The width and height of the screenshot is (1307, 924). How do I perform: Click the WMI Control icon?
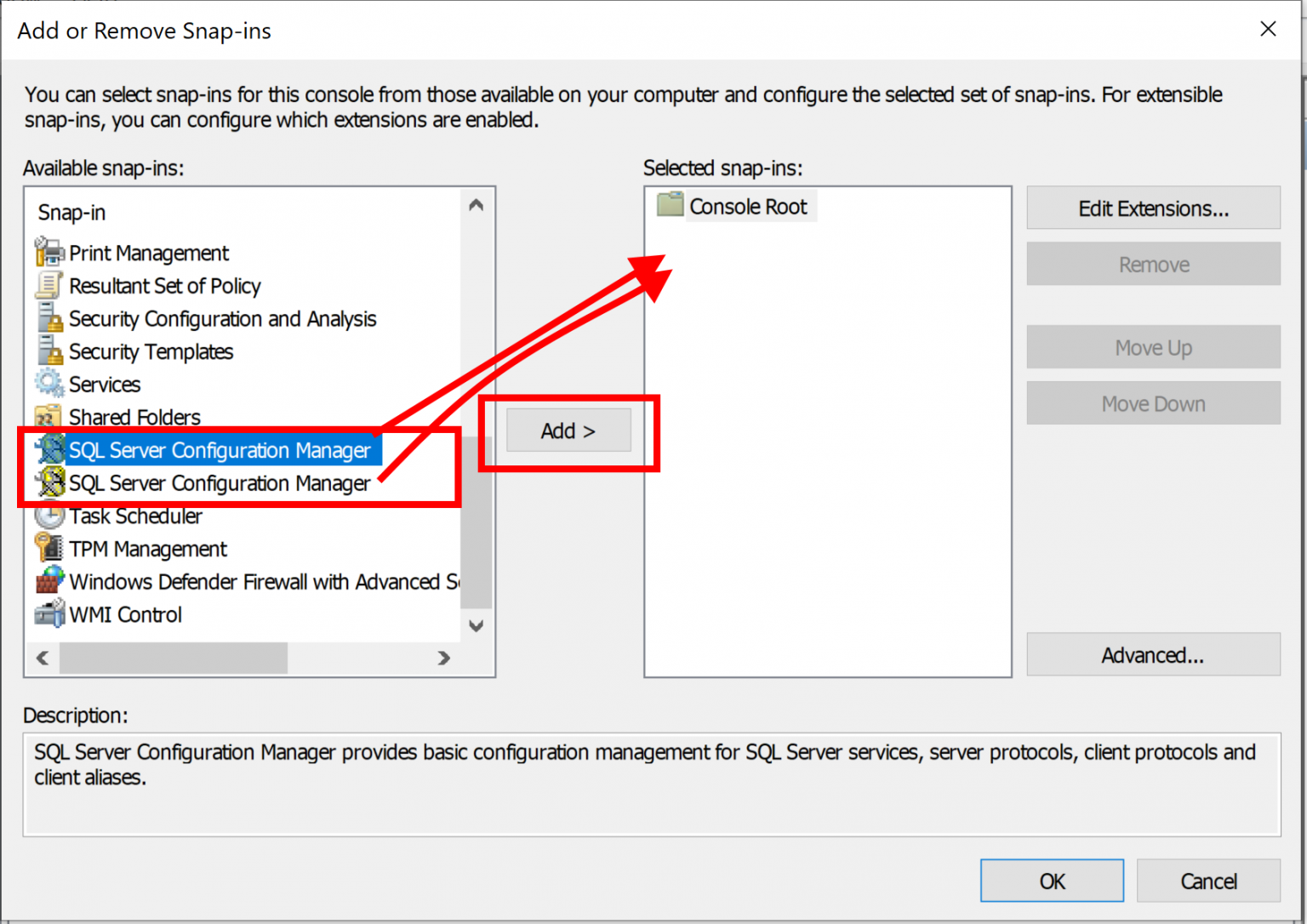(49, 614)
